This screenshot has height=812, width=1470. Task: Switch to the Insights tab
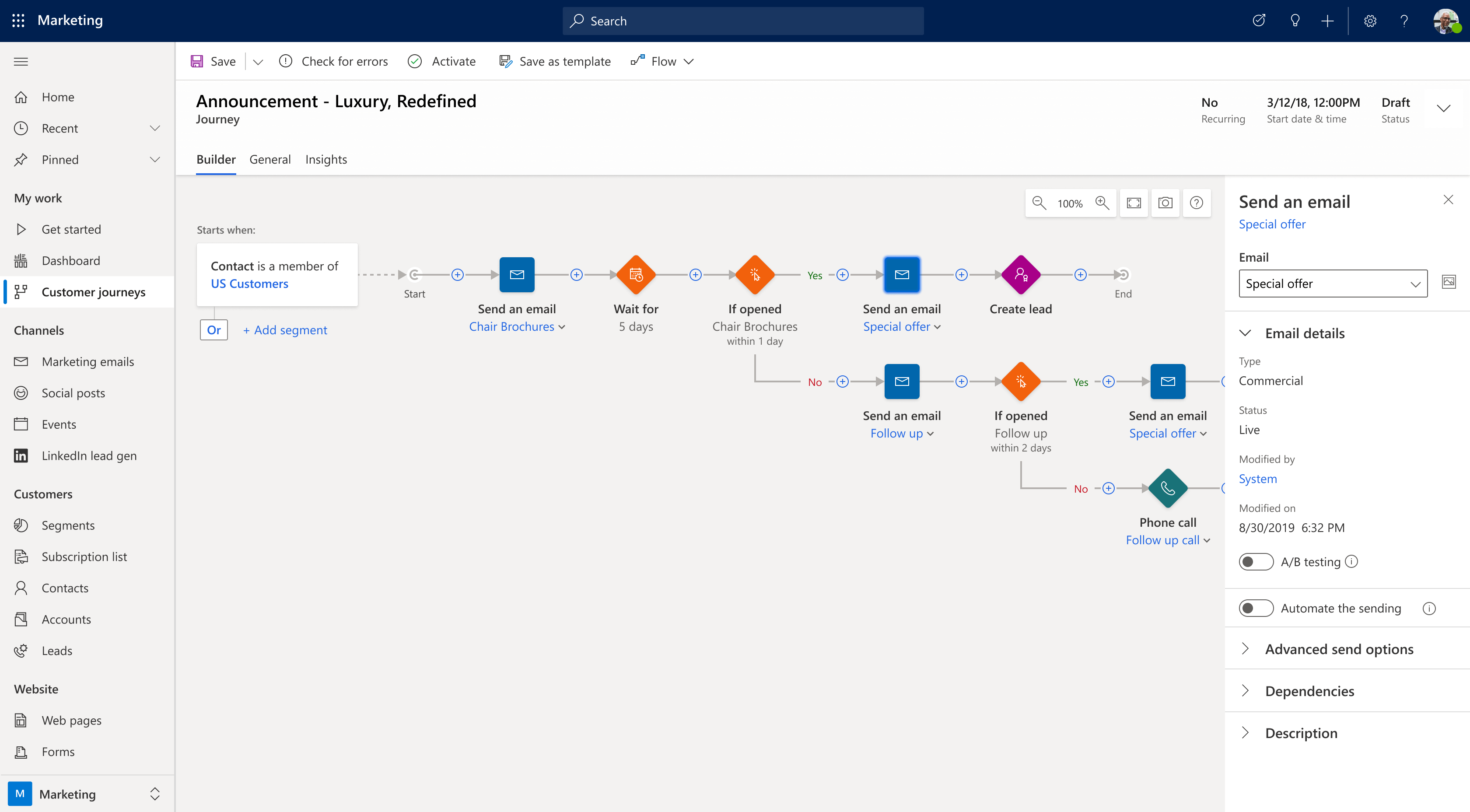coord(326,159)
